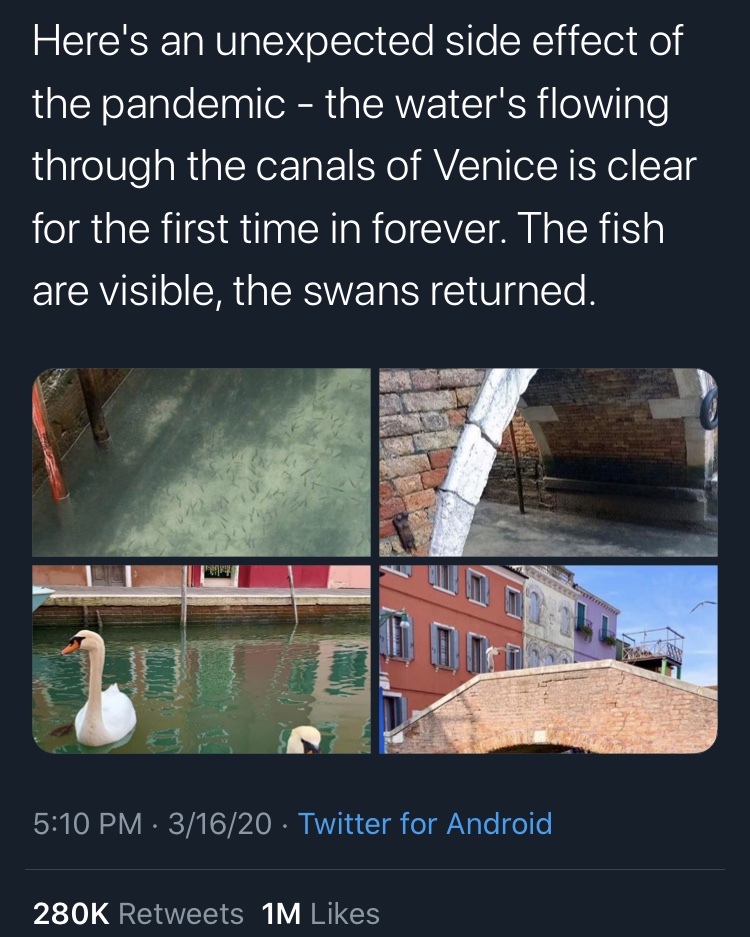The height and width of the screenshot is (937, 750).
Task: Open the brick bridge underside photo
Action: [548, 462]
